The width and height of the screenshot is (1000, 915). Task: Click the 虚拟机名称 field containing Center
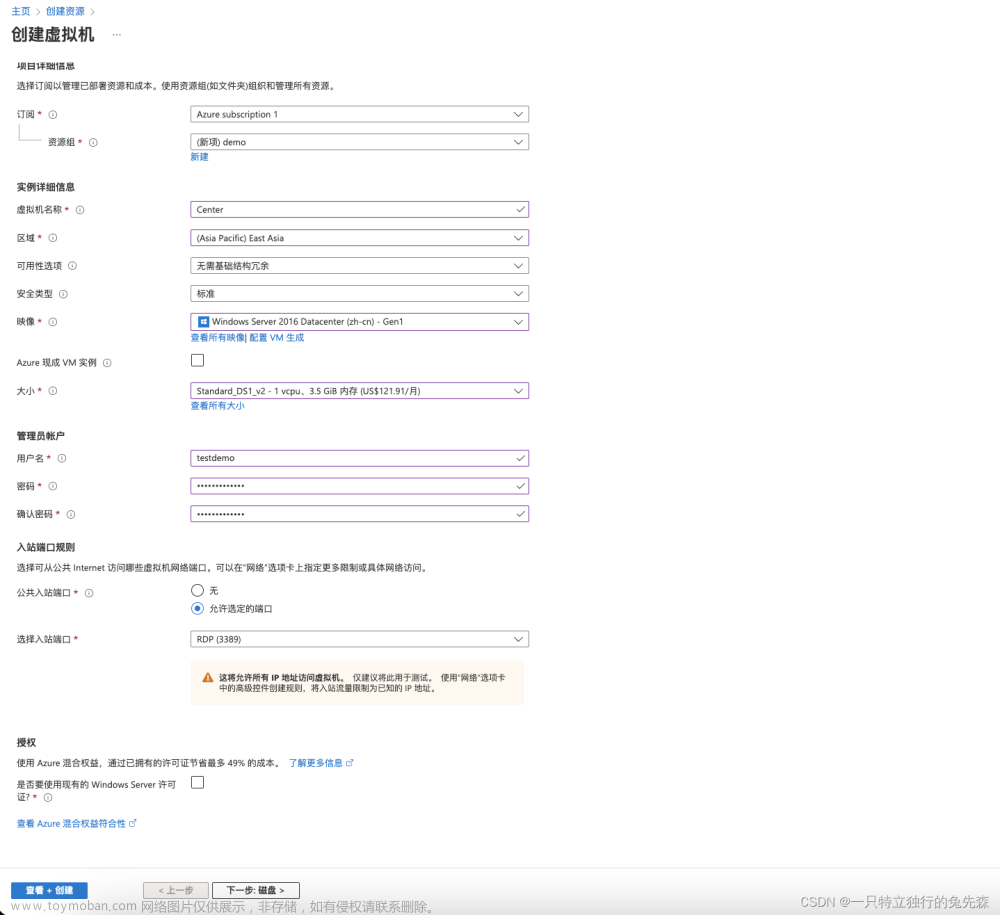tap(360, 210)
